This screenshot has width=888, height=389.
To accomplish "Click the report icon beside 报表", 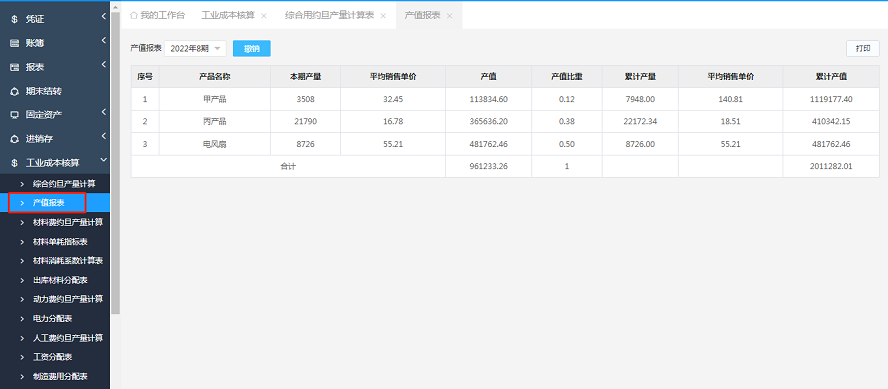I will 15,67.
